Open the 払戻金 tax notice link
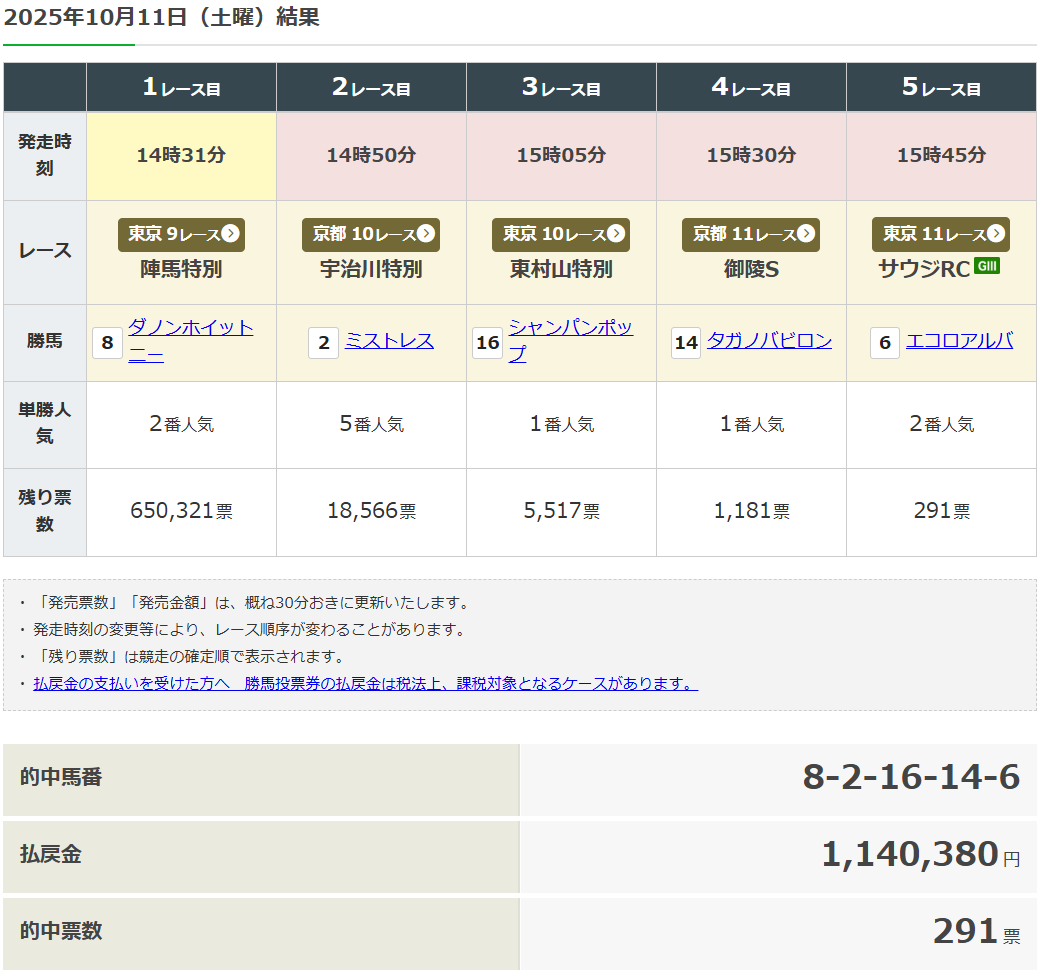 (x=366, y=684)
